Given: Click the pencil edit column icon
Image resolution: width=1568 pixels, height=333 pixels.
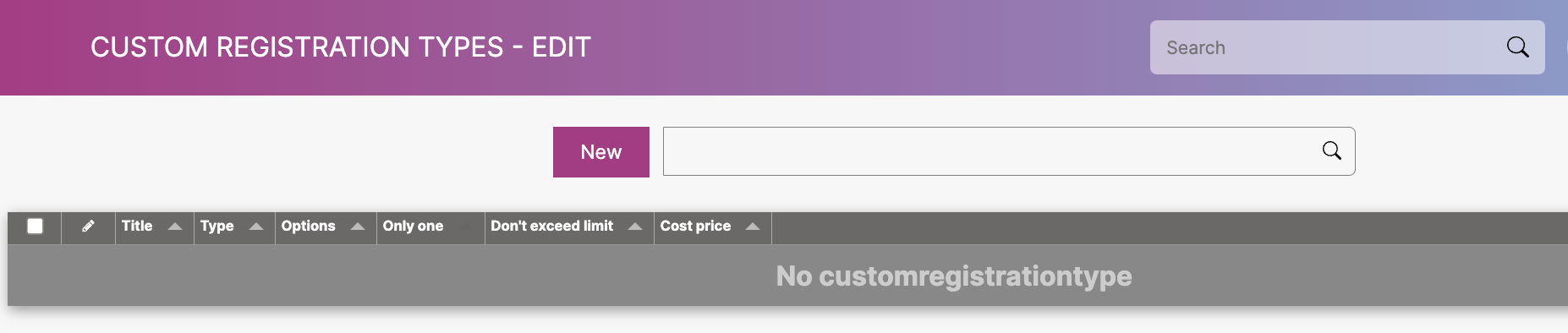Looking at the screenshot, I should click(88, 226).
